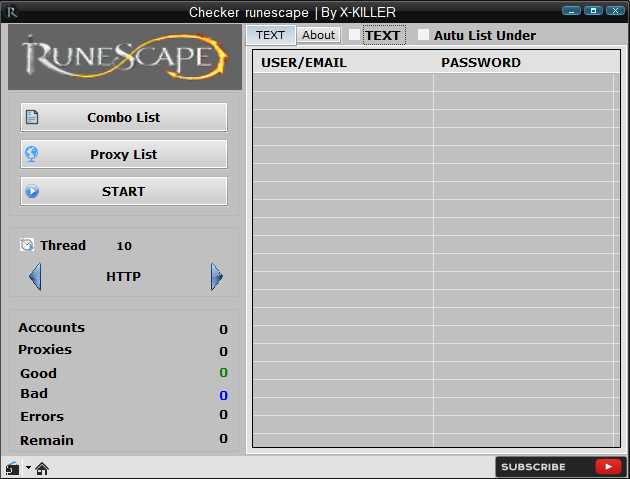Click the globe icon on Proxy List
630x479 pixels.
pos(32,154)
